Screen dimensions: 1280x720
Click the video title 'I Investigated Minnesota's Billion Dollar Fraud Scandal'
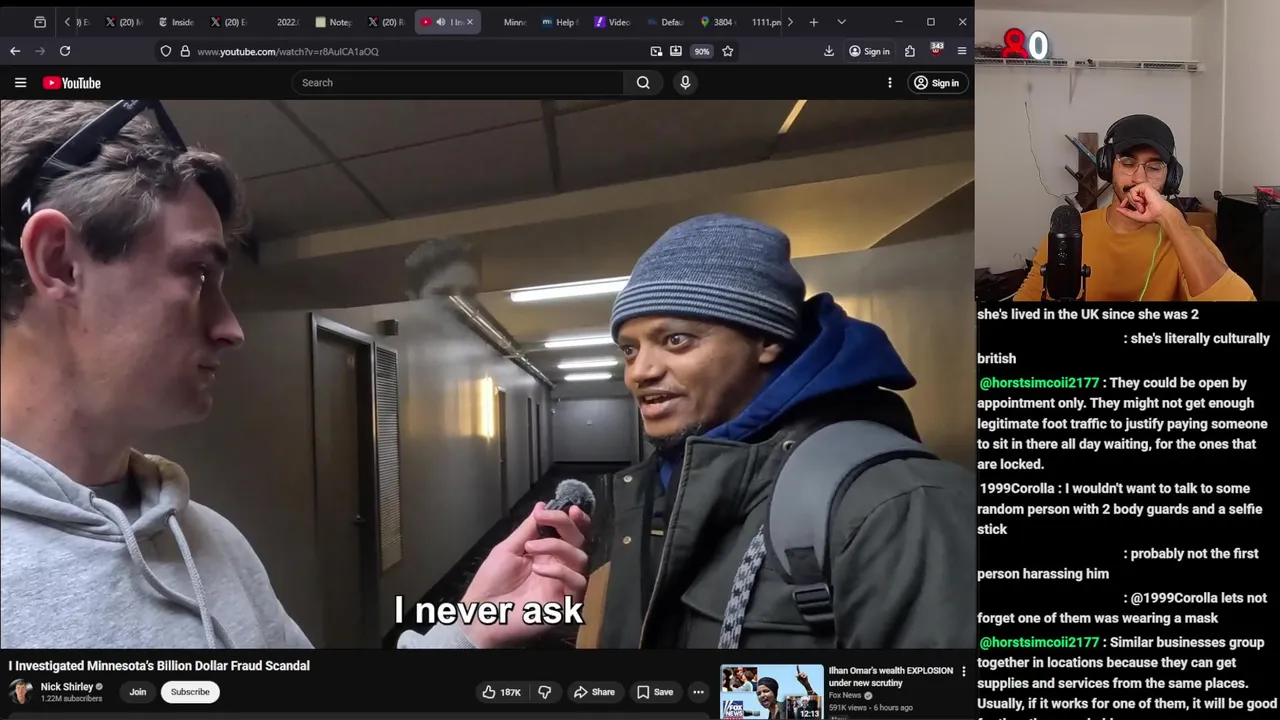pyautogui.click(x=159, y=666)
